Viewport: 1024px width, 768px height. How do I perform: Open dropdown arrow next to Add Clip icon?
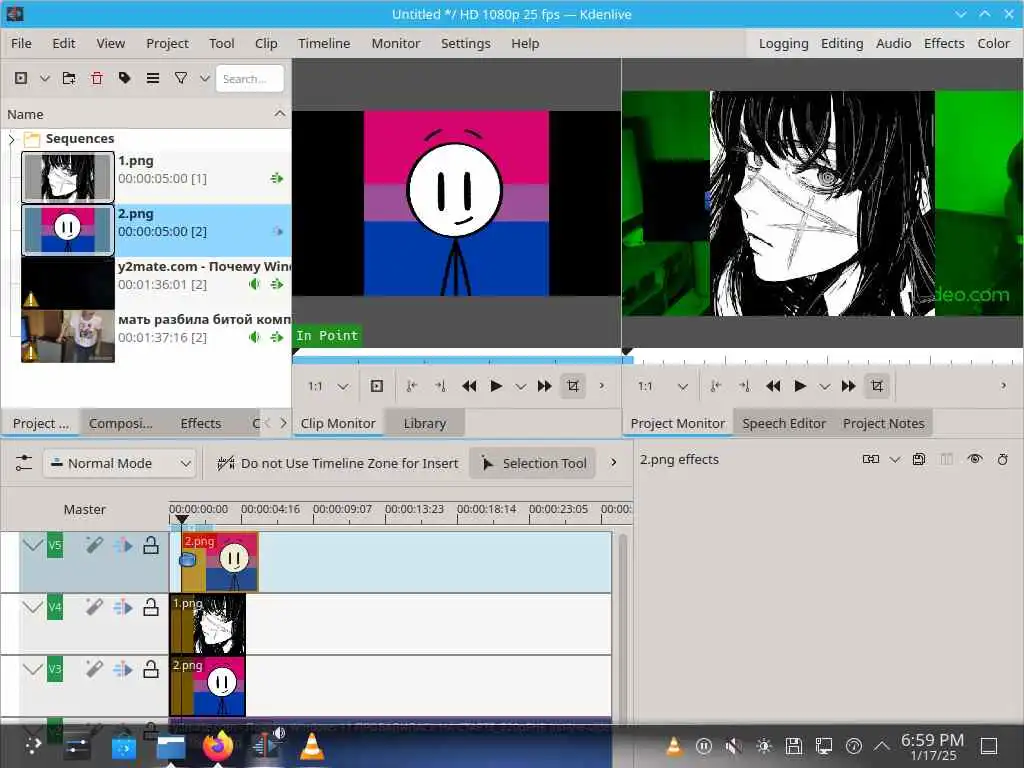(44, 78)
